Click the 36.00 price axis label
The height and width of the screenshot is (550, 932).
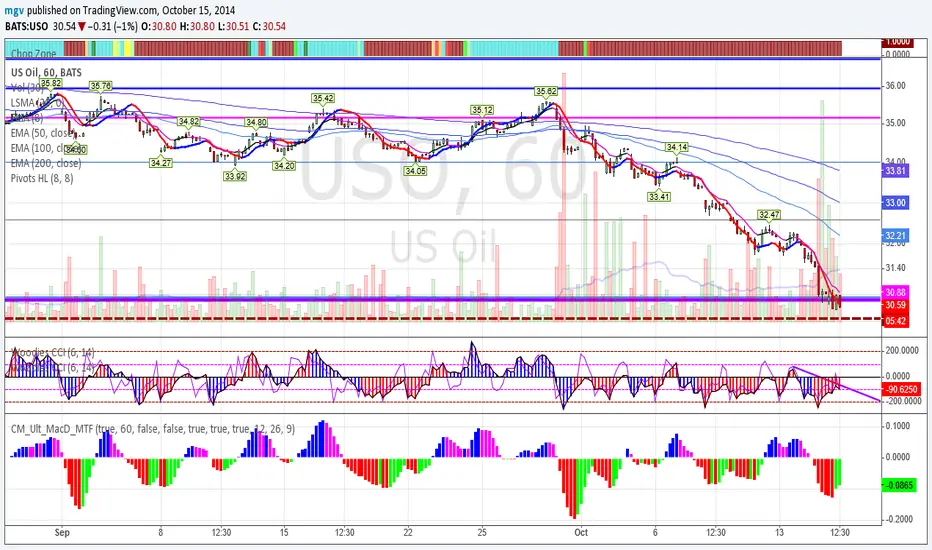click(x=895, y=86)
